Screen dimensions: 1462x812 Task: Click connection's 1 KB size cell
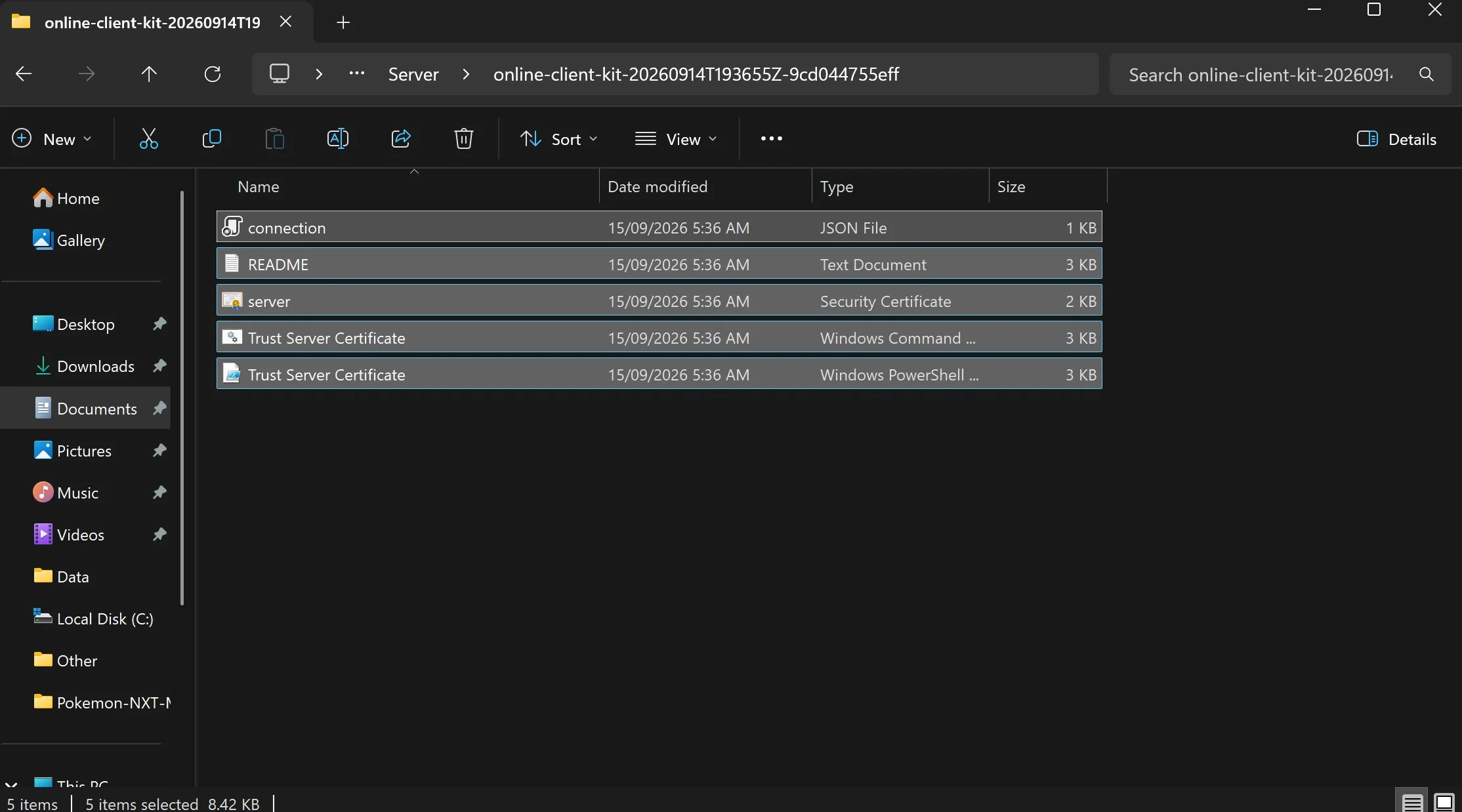click(1080, 228)
